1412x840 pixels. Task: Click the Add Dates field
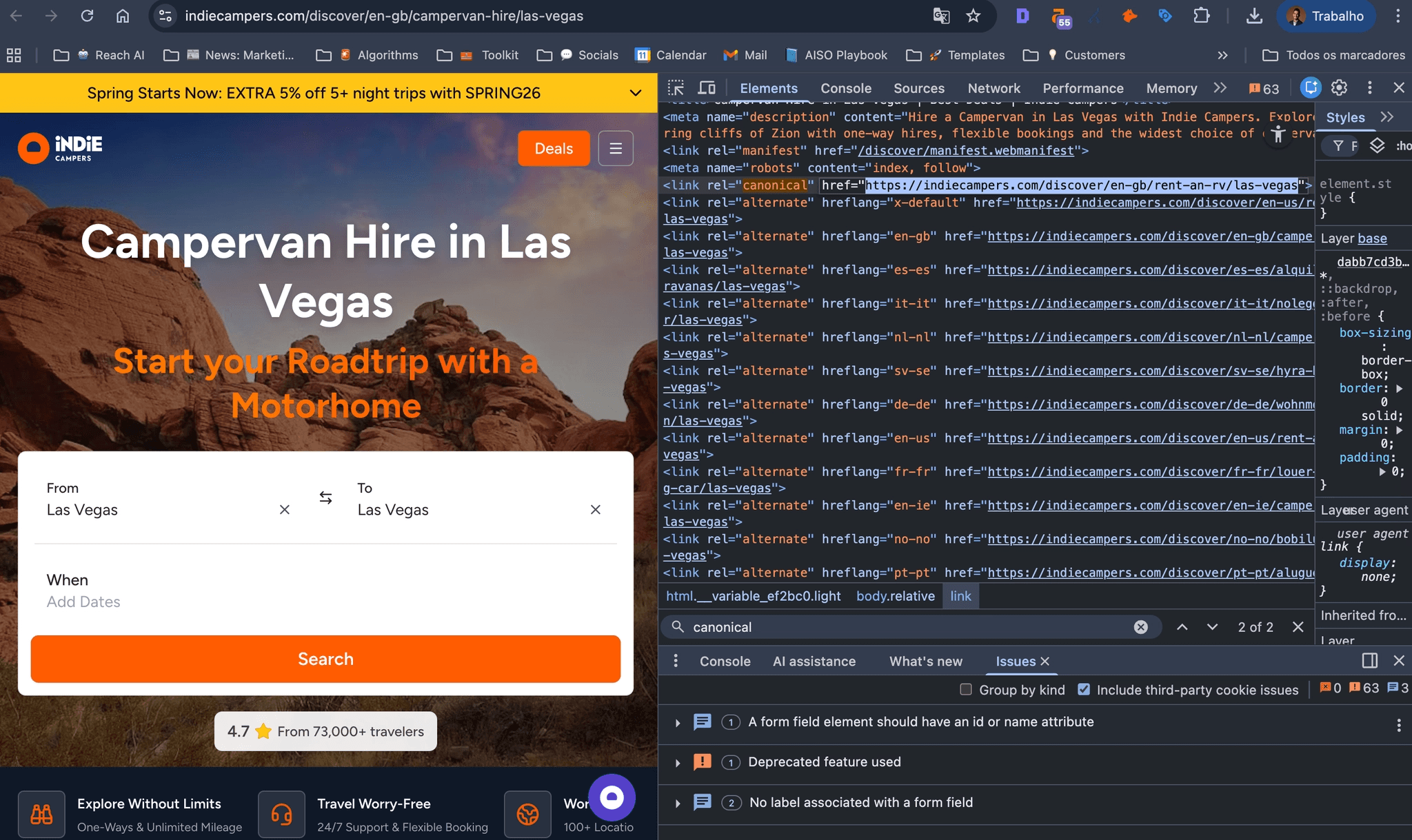pos(83,602)
